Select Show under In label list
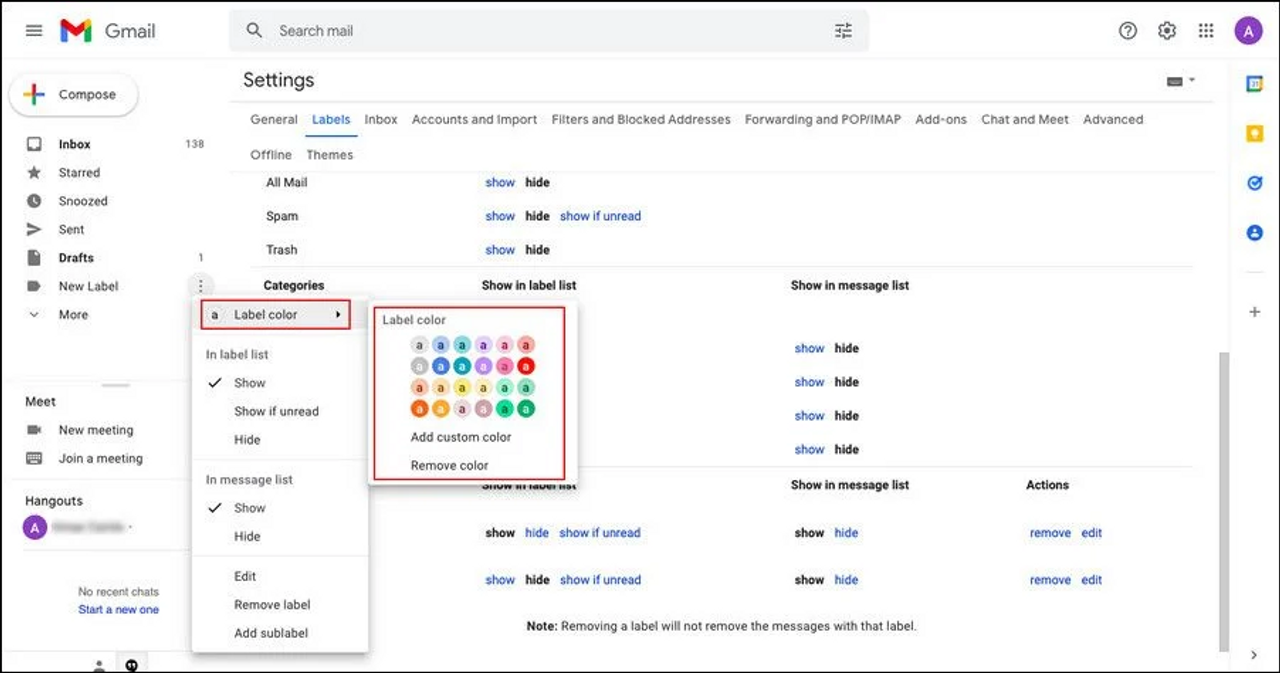Image resolution: width=1280 pixels, height=673 pixels. point(249,383)
